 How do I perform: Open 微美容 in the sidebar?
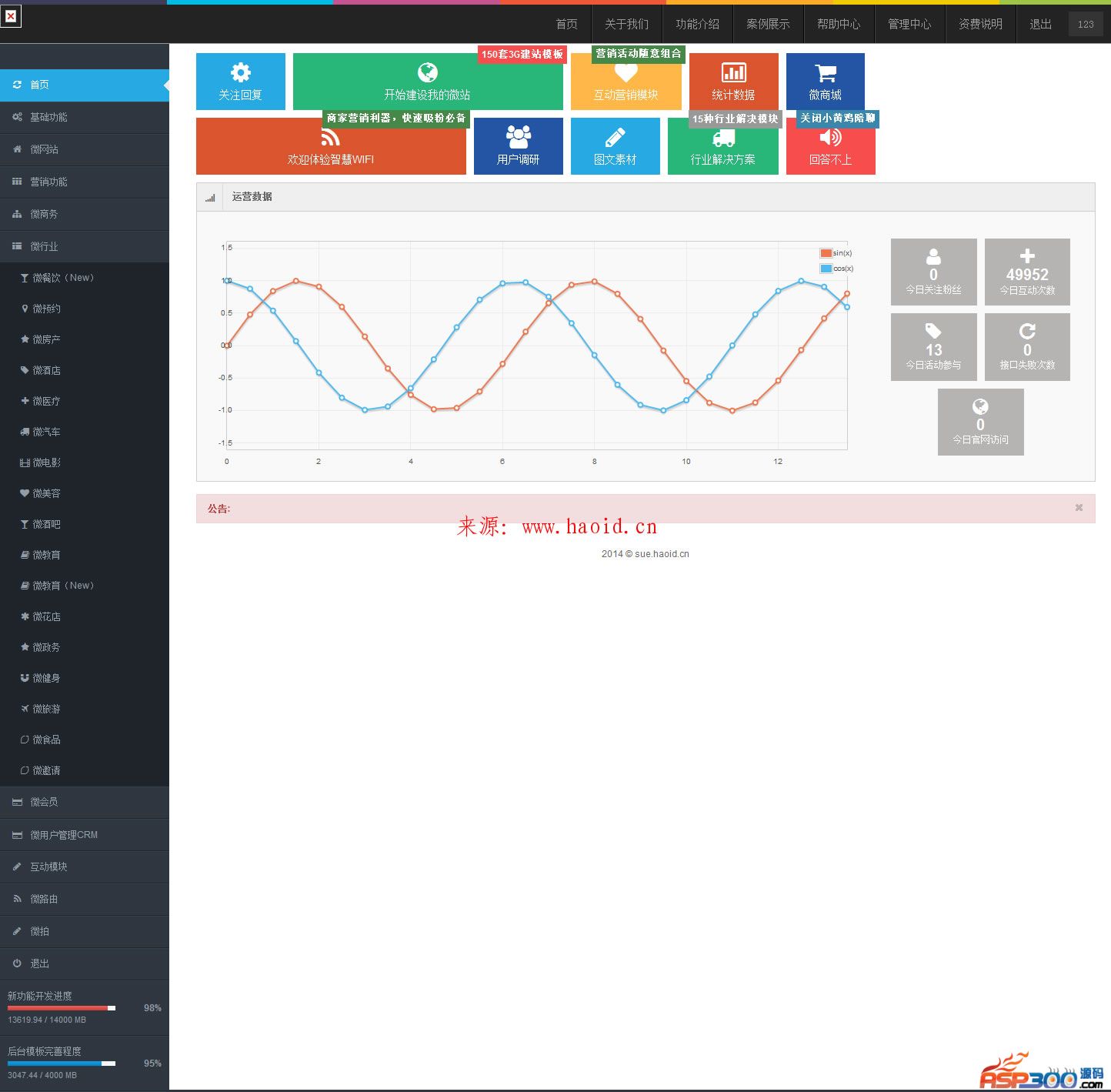point(85,493)
